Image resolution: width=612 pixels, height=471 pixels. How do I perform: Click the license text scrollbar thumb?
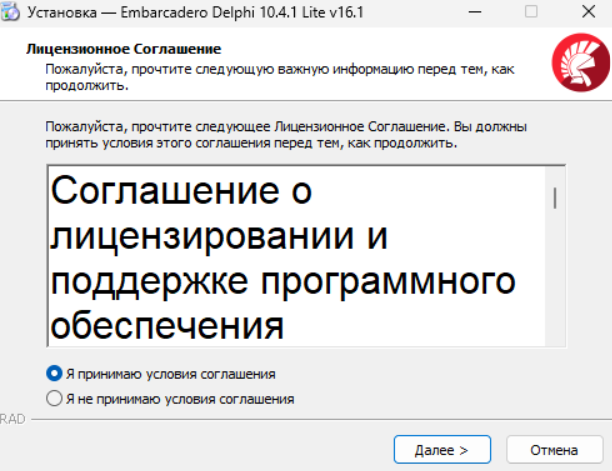click(555, 196)
